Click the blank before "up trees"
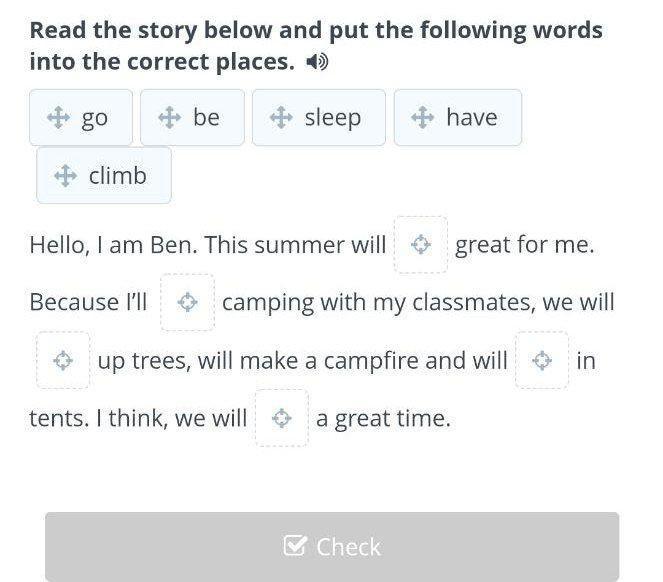 click(x=63, y=361)
